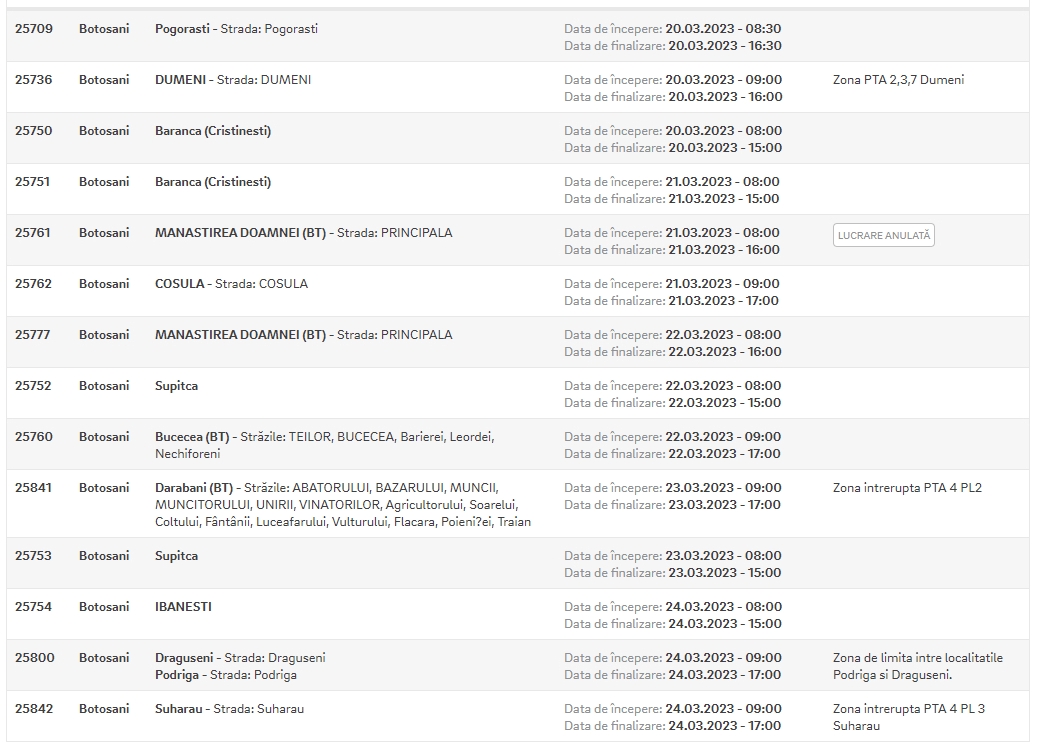This screenshot has height=748, width=1037.
Task: Select work order number 25777
Action: coord(33,335)
